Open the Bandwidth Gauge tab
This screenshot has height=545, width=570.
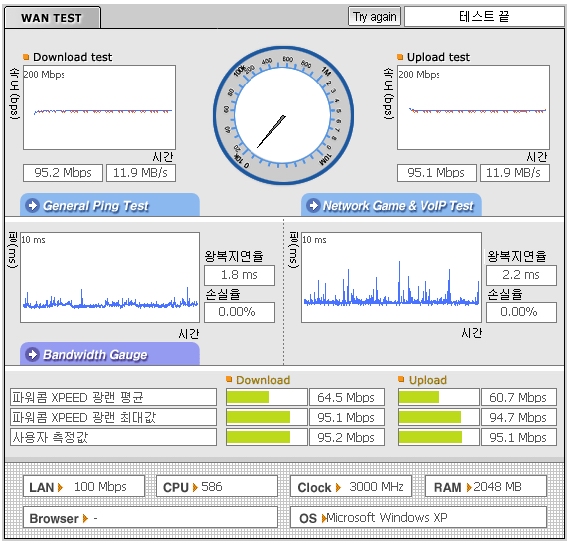tap(110, 354)
